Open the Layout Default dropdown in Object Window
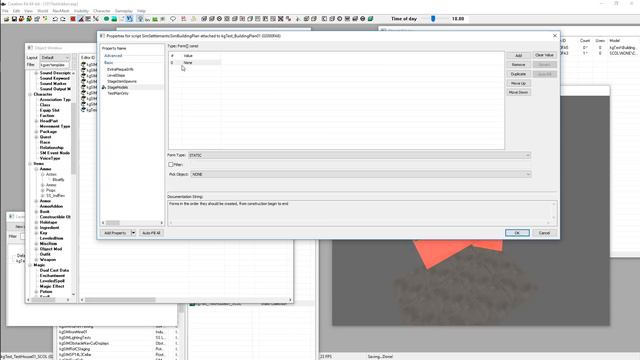 coord(55,58)
